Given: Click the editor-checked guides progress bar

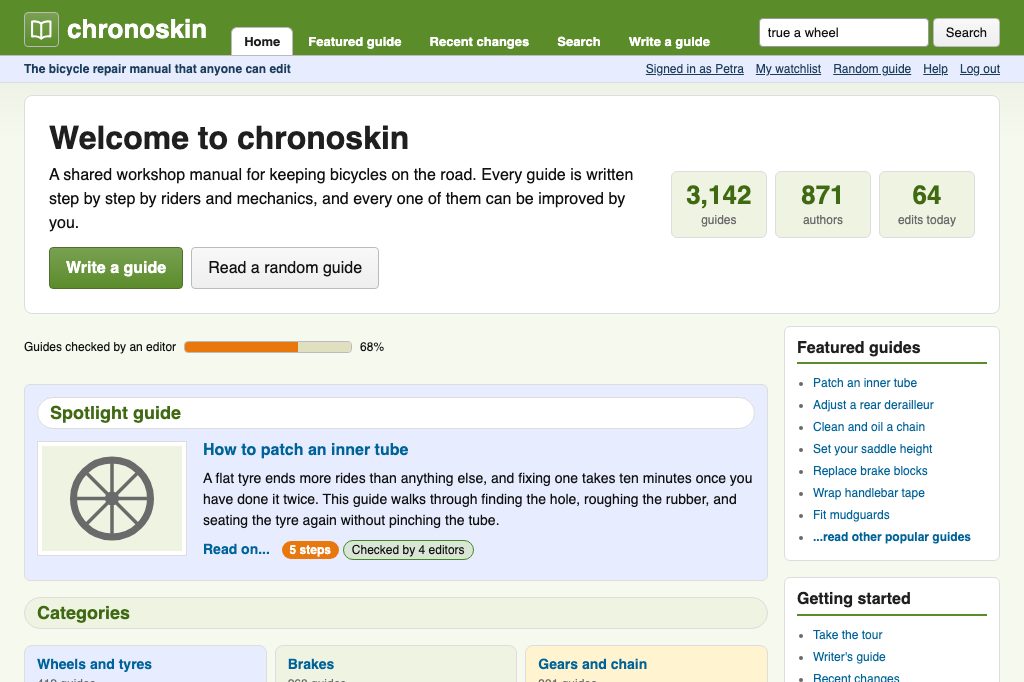Looking at the screenshot, I should (268, 347).
